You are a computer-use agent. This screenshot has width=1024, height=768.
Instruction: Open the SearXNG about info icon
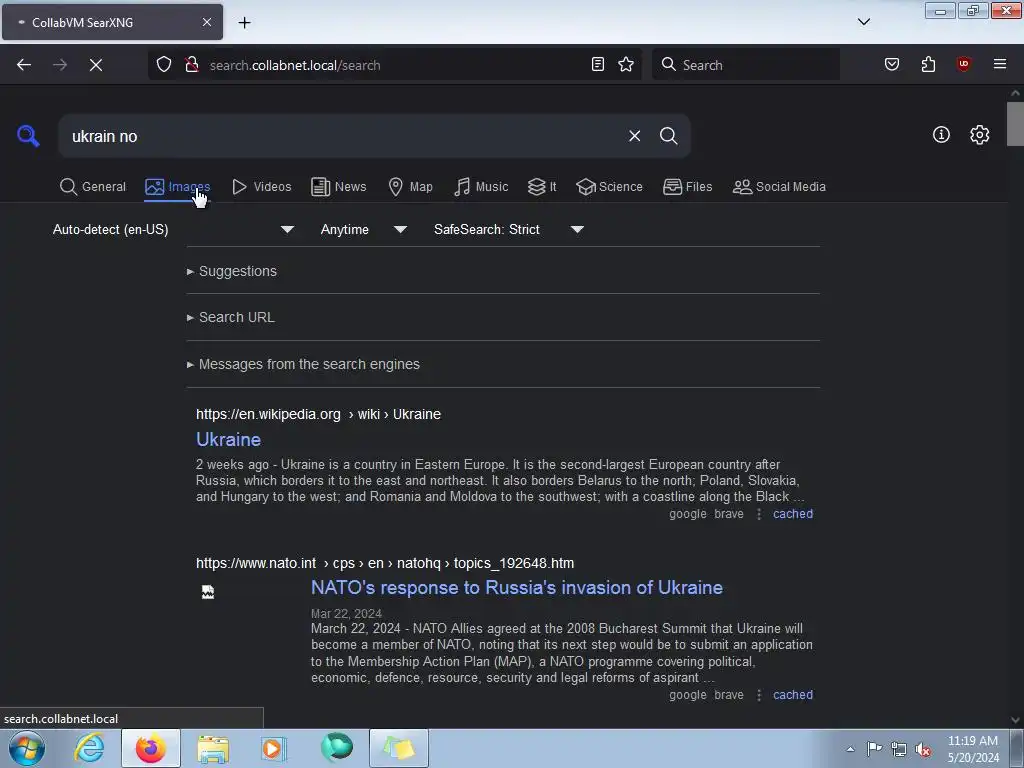click(941, 135)
